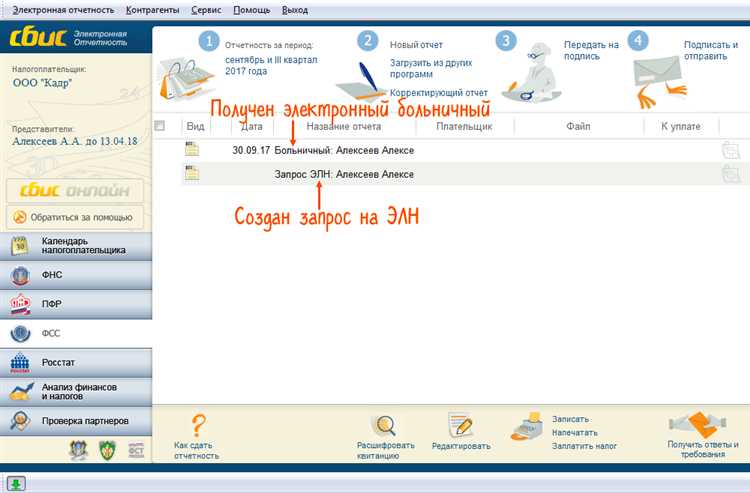Click the orange question mark icon

point(198,426)
